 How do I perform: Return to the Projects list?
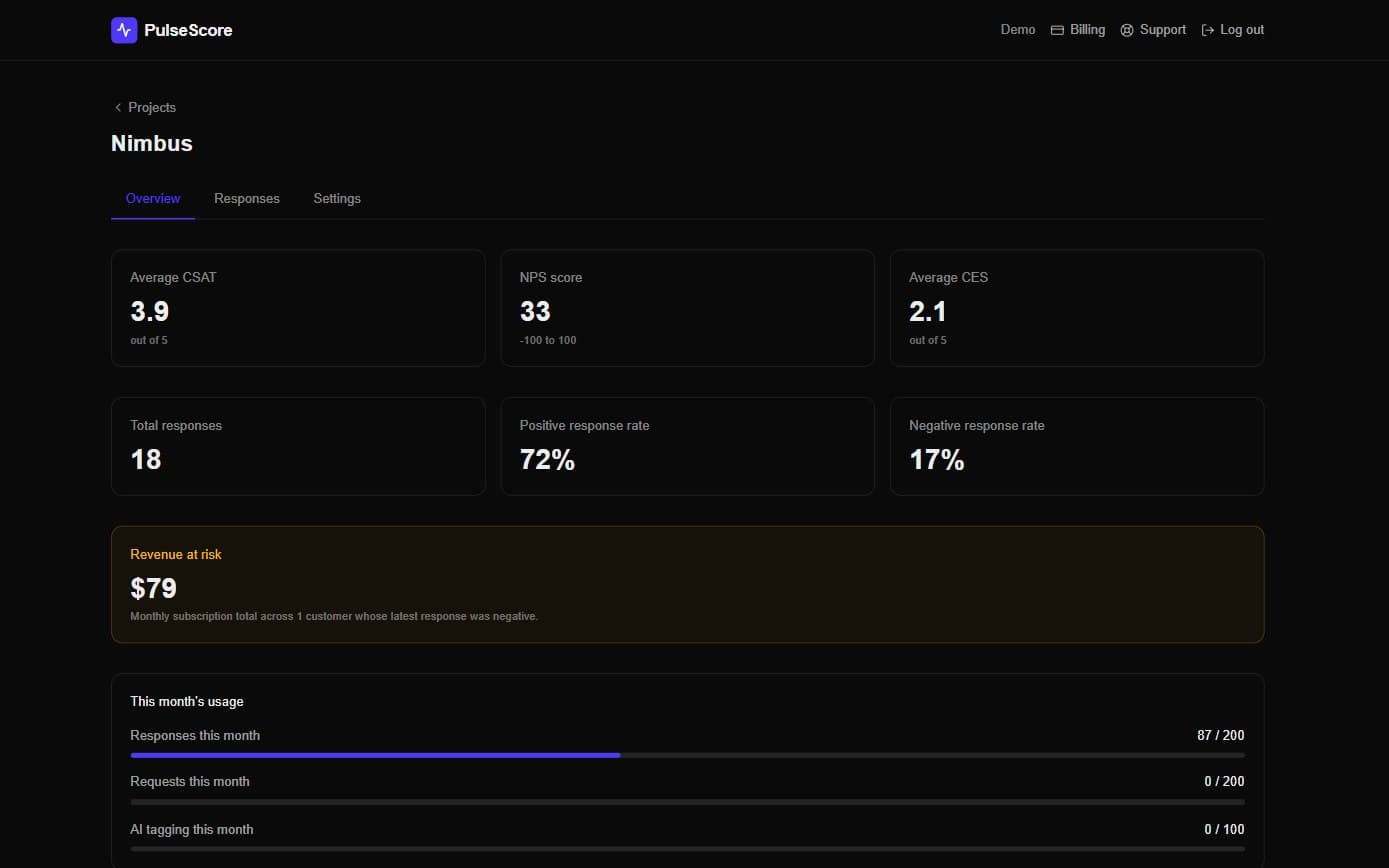point(145,107)
